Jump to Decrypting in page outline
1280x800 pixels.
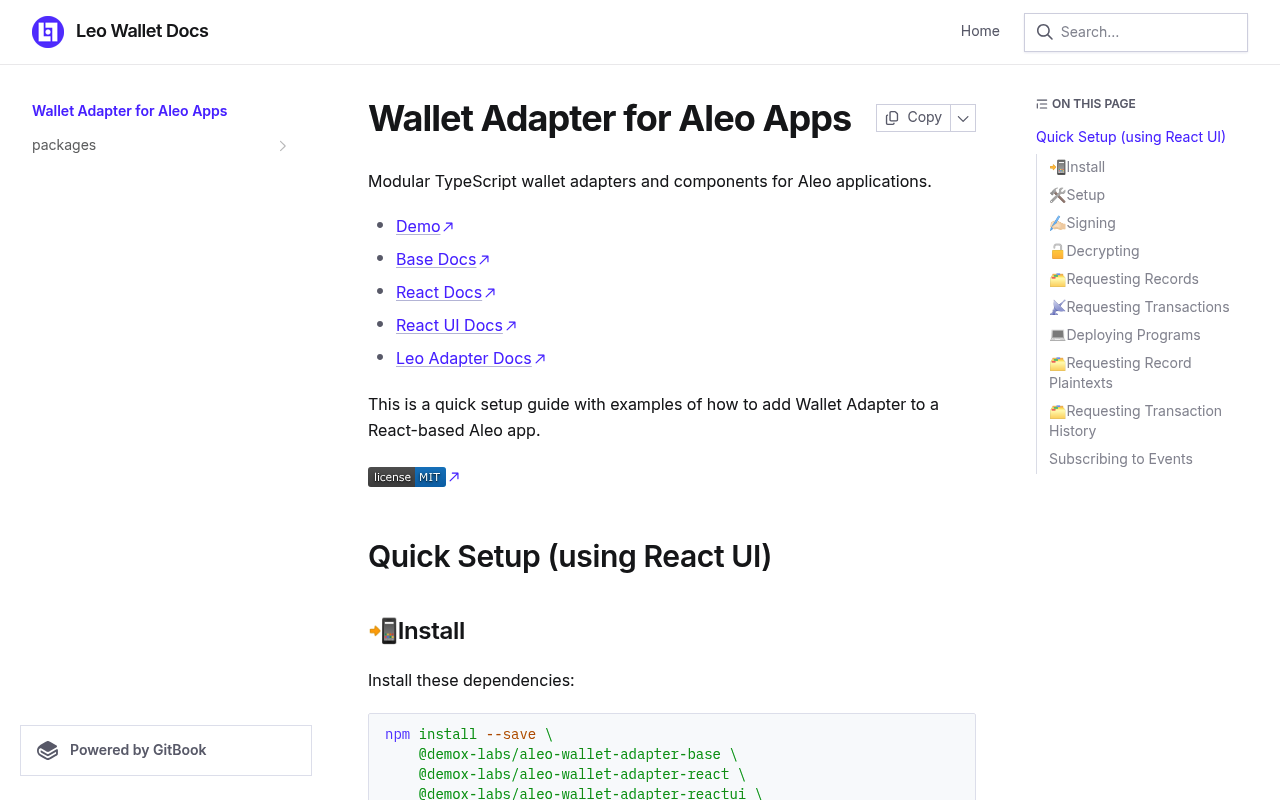pos(1094,251)
